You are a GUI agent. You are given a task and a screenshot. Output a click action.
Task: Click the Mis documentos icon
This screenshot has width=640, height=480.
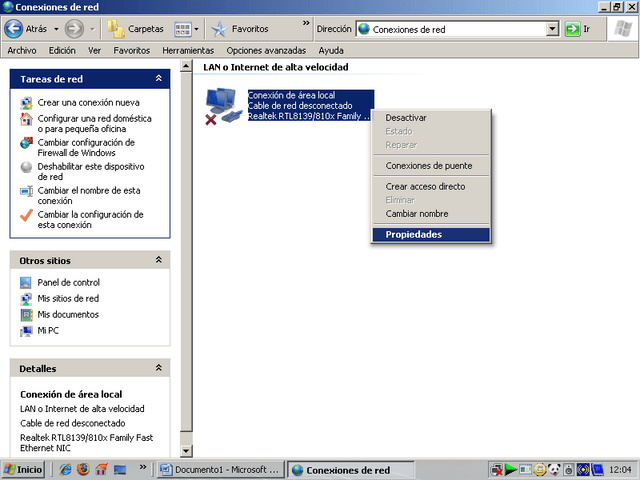pos(26,315)
